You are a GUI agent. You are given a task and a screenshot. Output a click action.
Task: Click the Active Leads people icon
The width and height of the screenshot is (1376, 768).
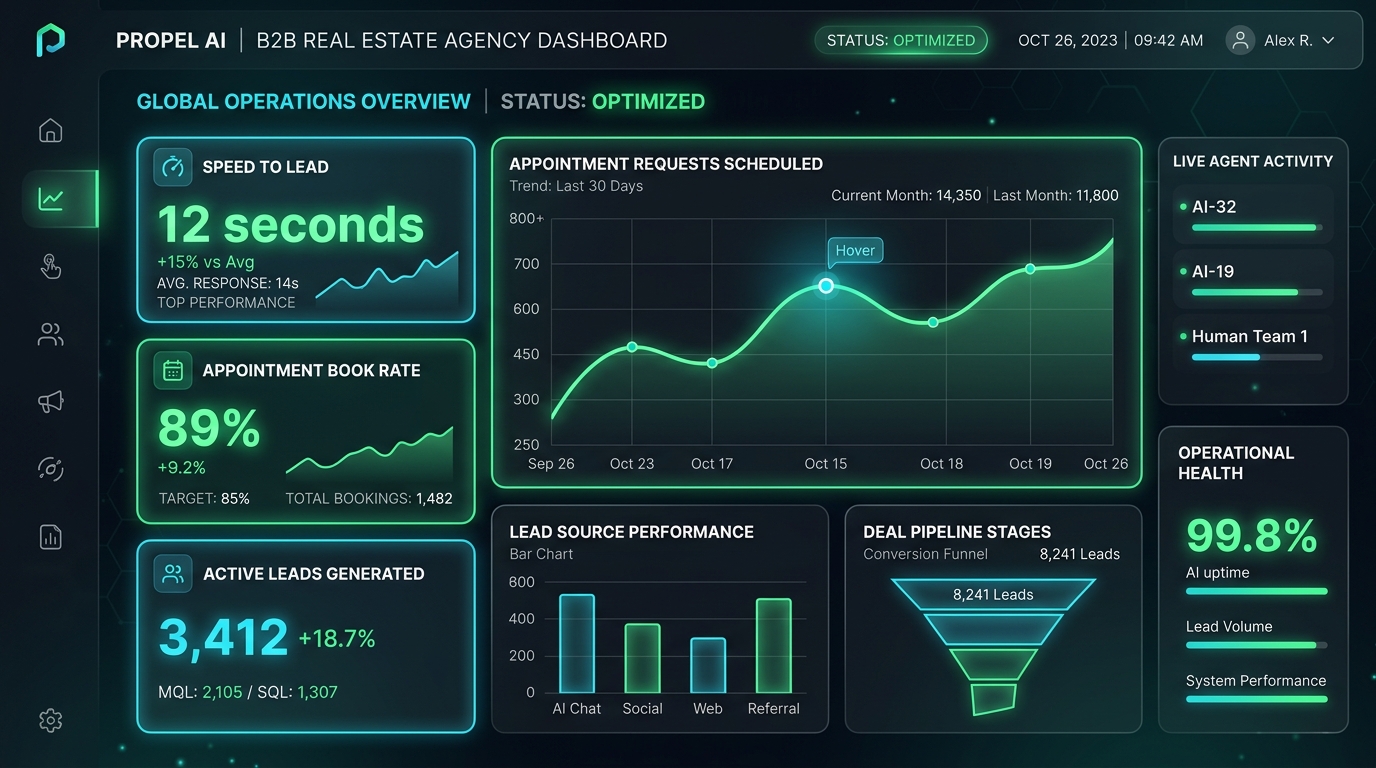pyautogui.click(x=173, y=573)
